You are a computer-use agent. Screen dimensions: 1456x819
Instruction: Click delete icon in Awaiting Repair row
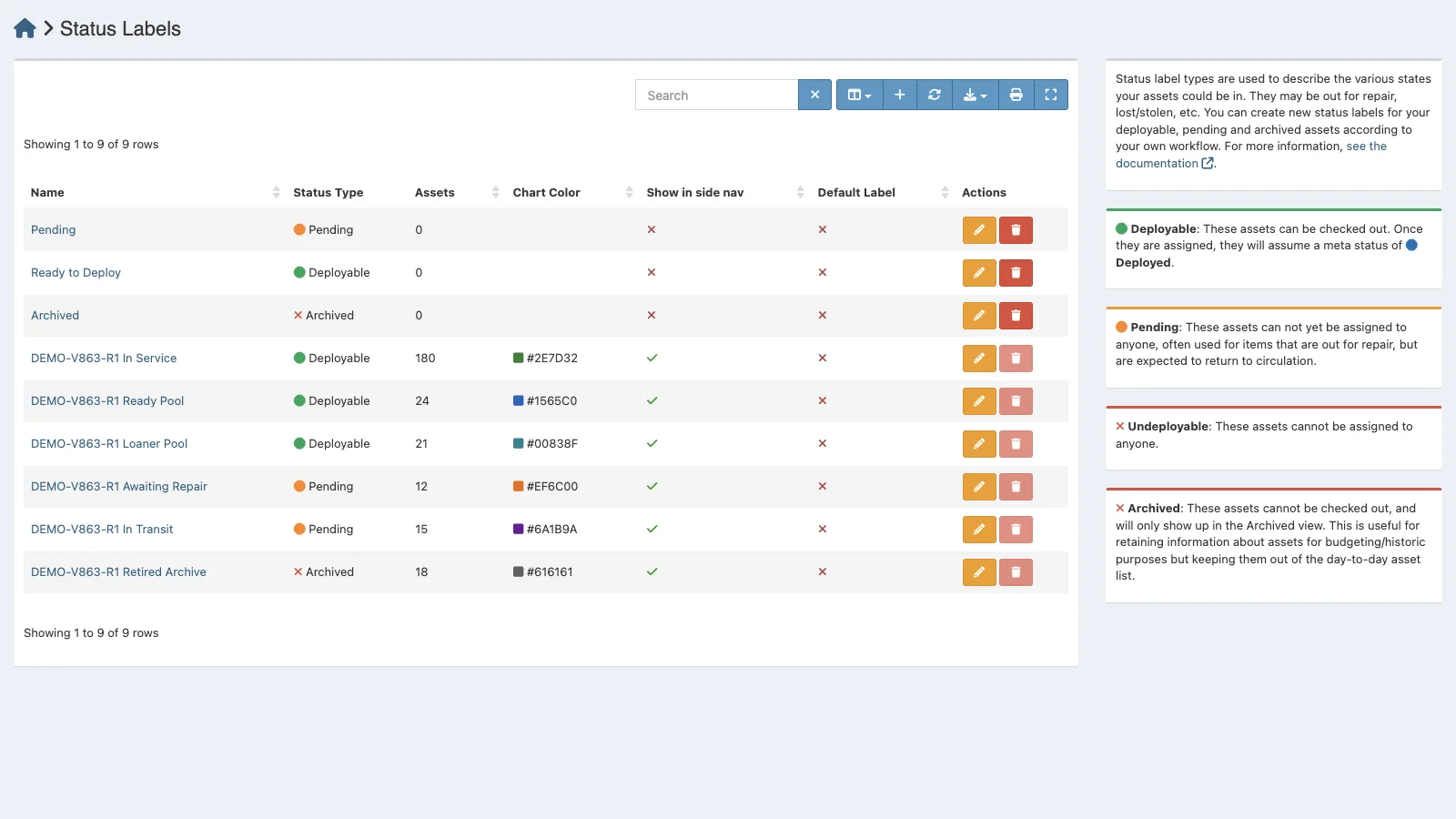[1016, 487]
